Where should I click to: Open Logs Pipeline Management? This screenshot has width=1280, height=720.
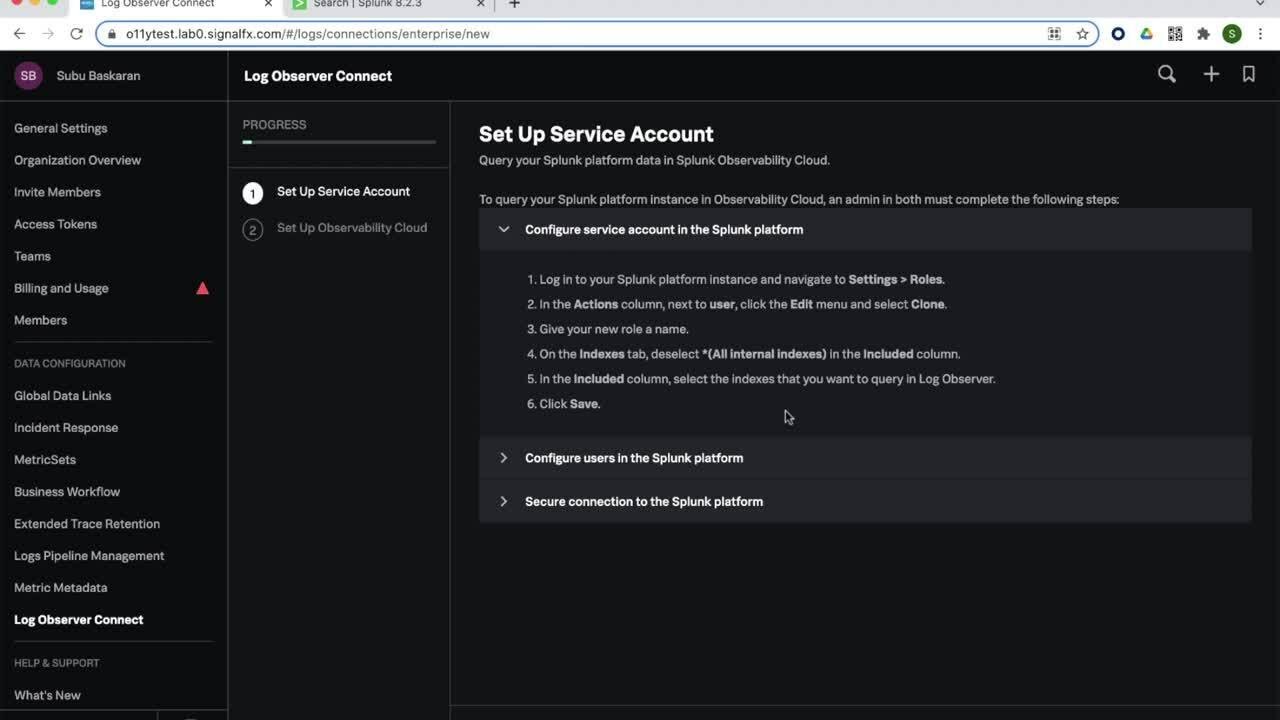89,555
